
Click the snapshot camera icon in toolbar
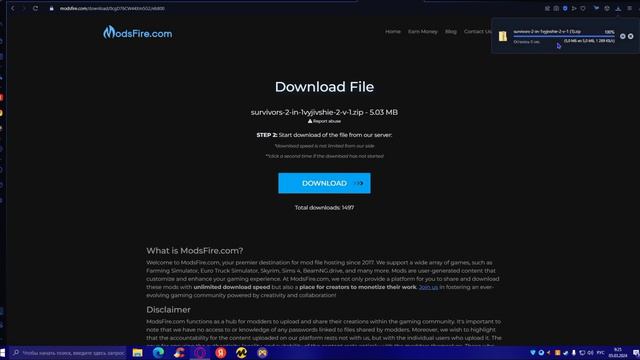[x=556, y=8]
